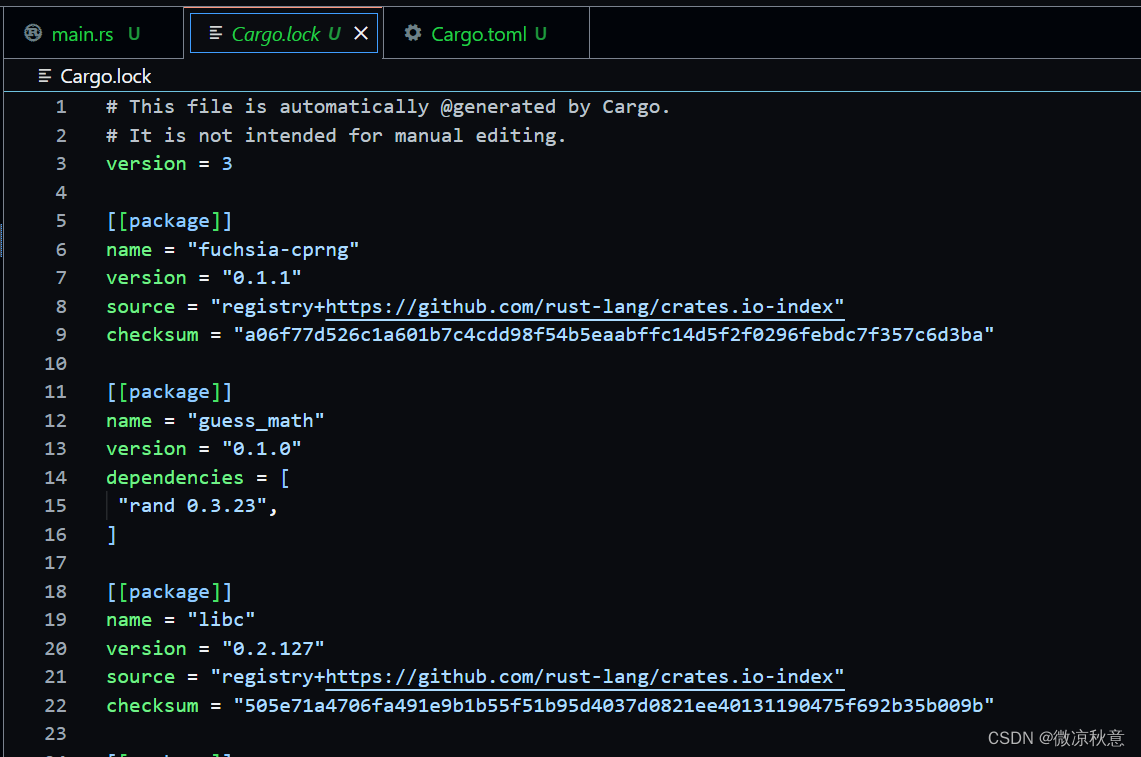Screen dimensions: 1141x757
Task: Close the Cargo.lock tab
Action: click(x=361, y=34)
